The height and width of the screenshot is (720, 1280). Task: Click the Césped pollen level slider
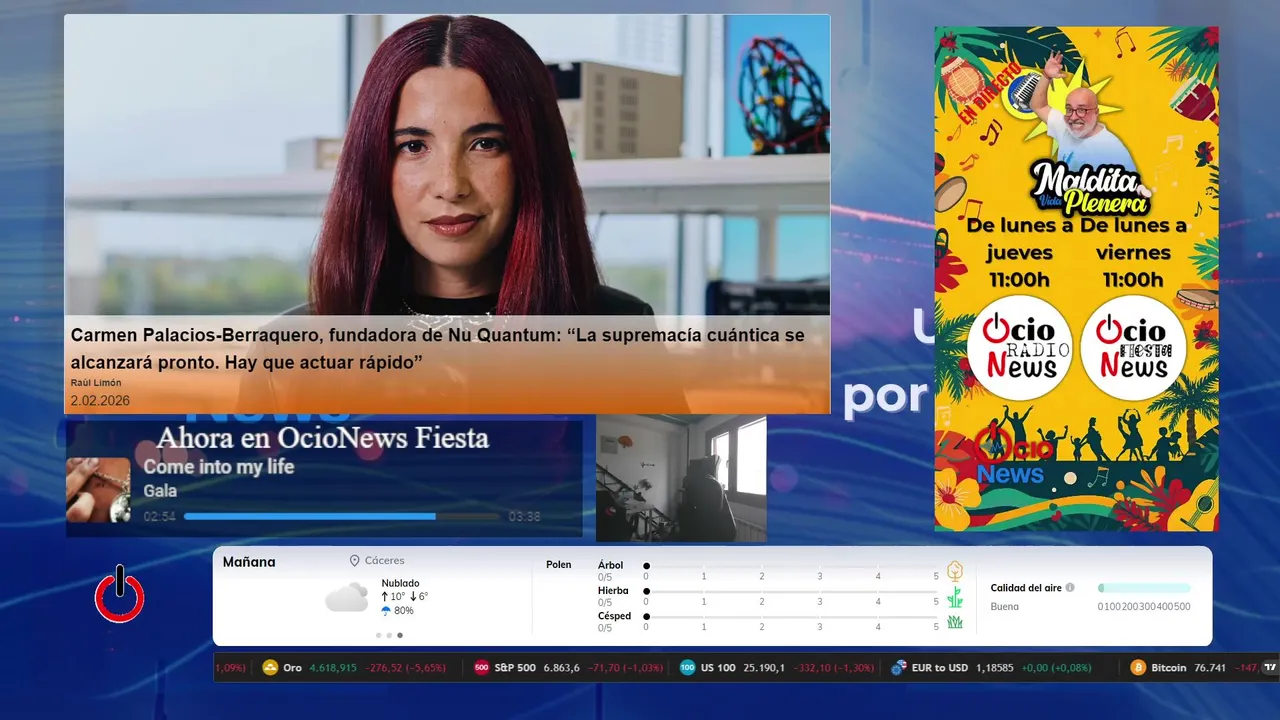click(791, 616)
